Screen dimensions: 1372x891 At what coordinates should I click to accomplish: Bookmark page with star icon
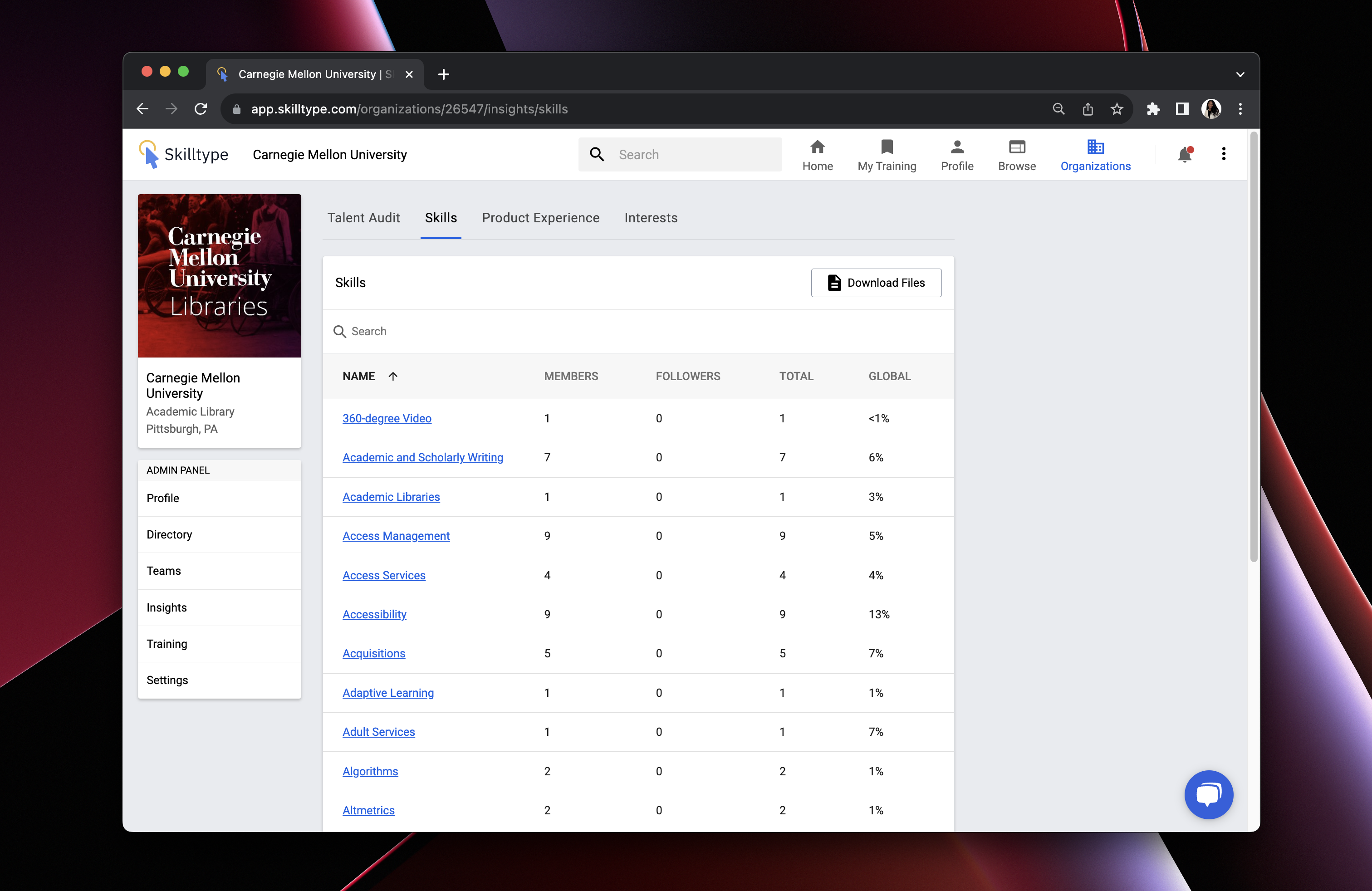coord(1117,109)
